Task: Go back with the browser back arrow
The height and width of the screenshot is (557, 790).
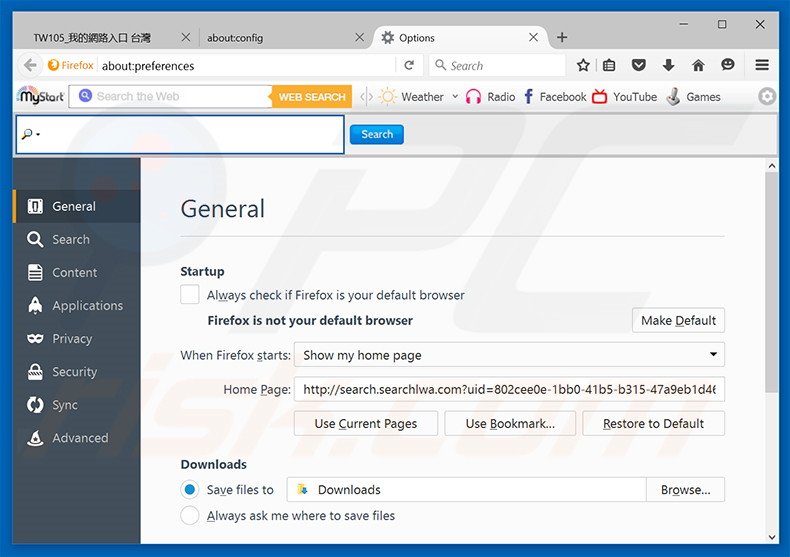Action: [30, 65]
